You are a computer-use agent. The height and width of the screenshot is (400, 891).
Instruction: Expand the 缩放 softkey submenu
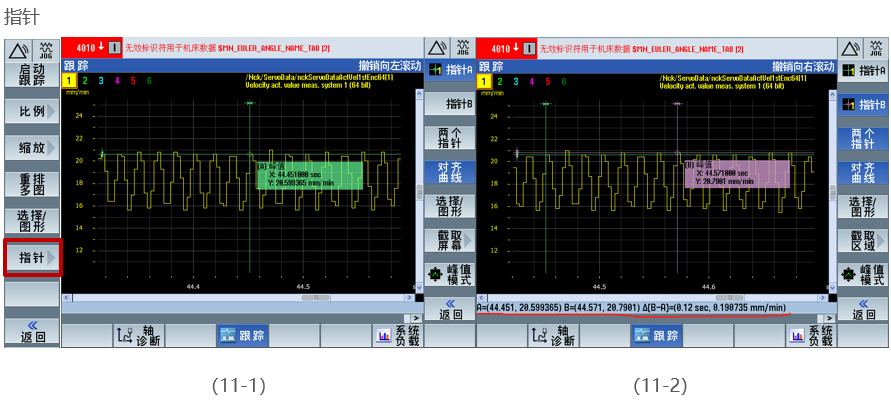coord(32,148)
